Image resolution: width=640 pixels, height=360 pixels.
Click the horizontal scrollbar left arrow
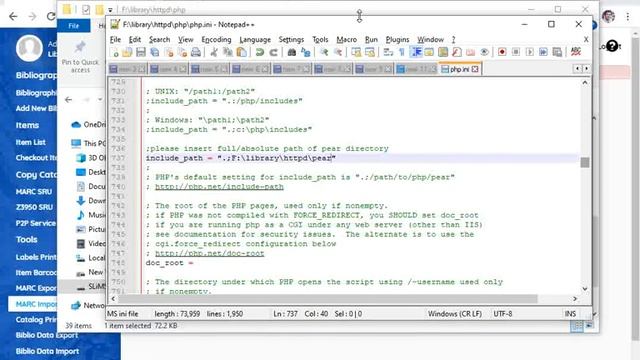pyautogui.click(x=113, y=299)
